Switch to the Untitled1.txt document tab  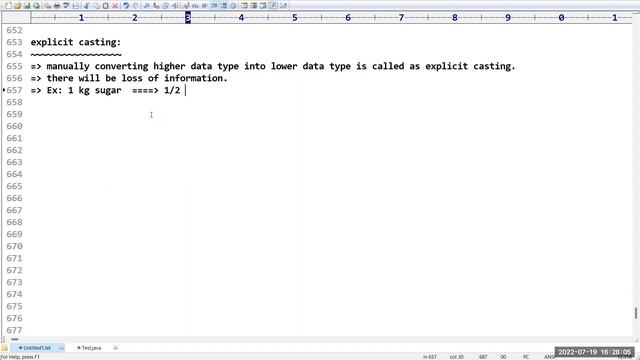tap(37, 348)
